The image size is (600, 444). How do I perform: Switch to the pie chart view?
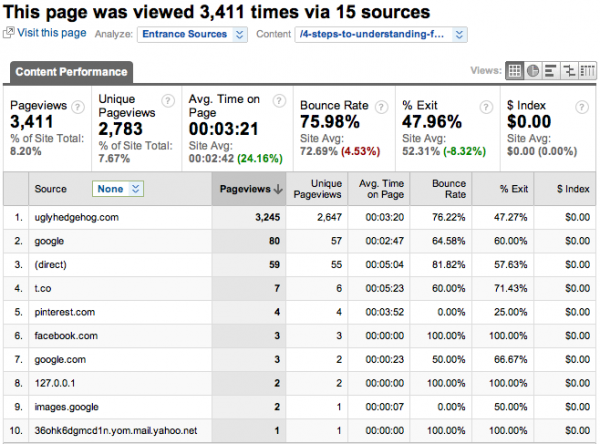tap(533, 71)
